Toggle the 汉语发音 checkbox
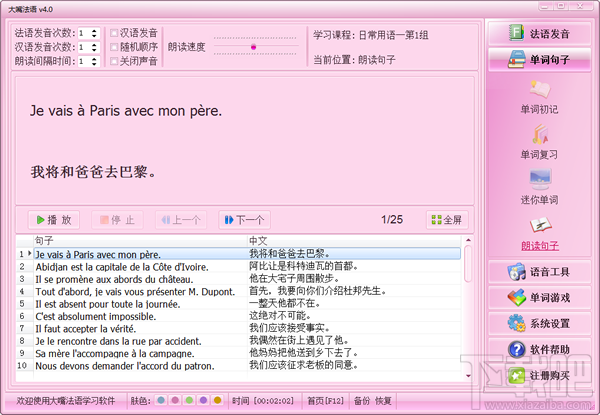 pos(114,33)
